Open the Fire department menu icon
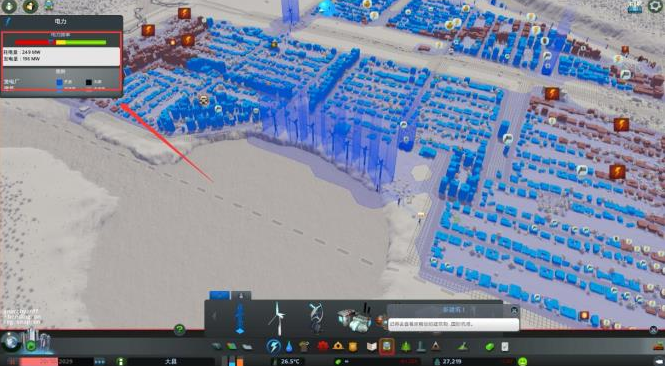Screen dimensions: 666x366 tap(338, 346)
